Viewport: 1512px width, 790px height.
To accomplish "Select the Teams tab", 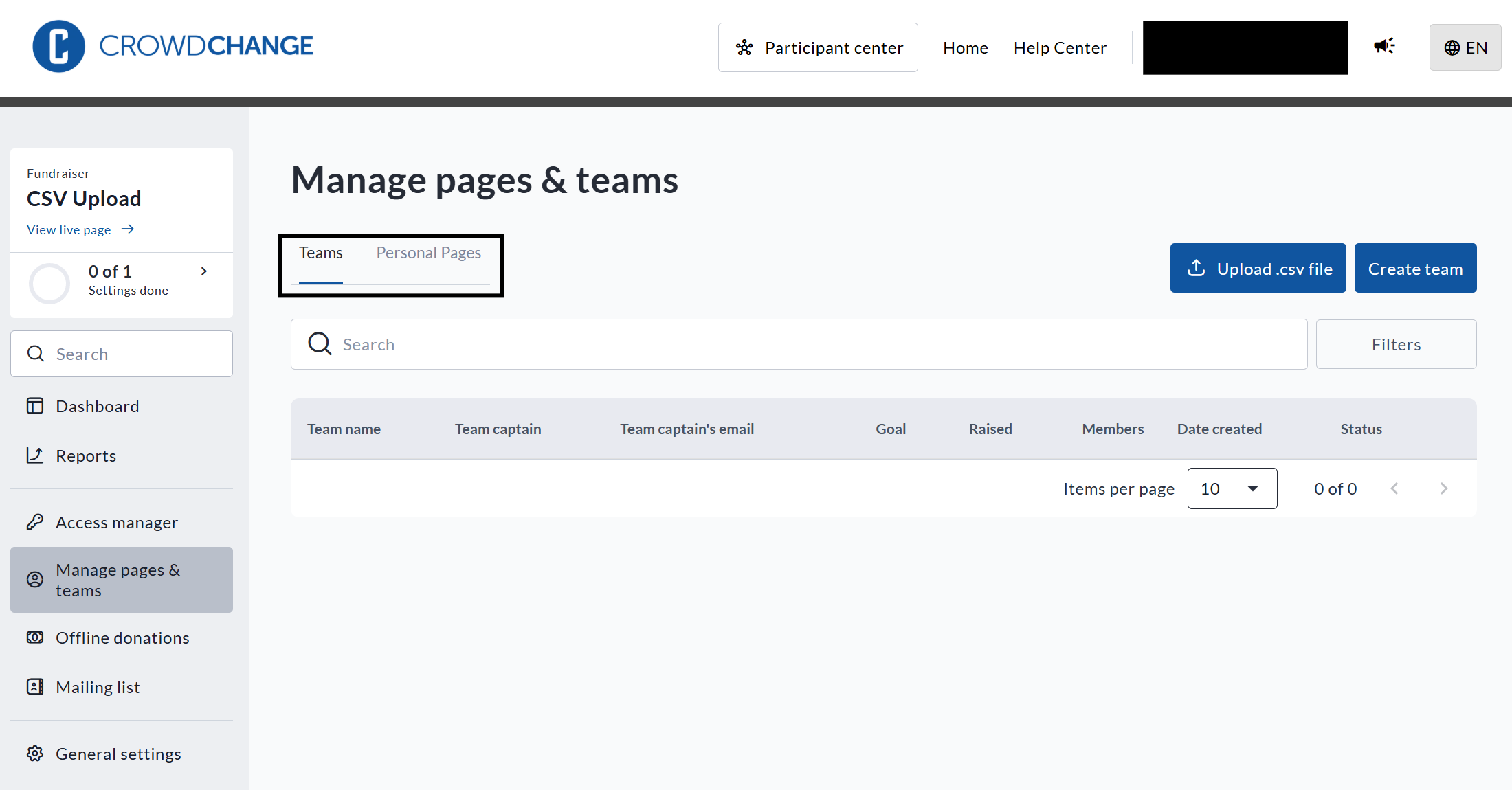I will click(x=320, y=253).
